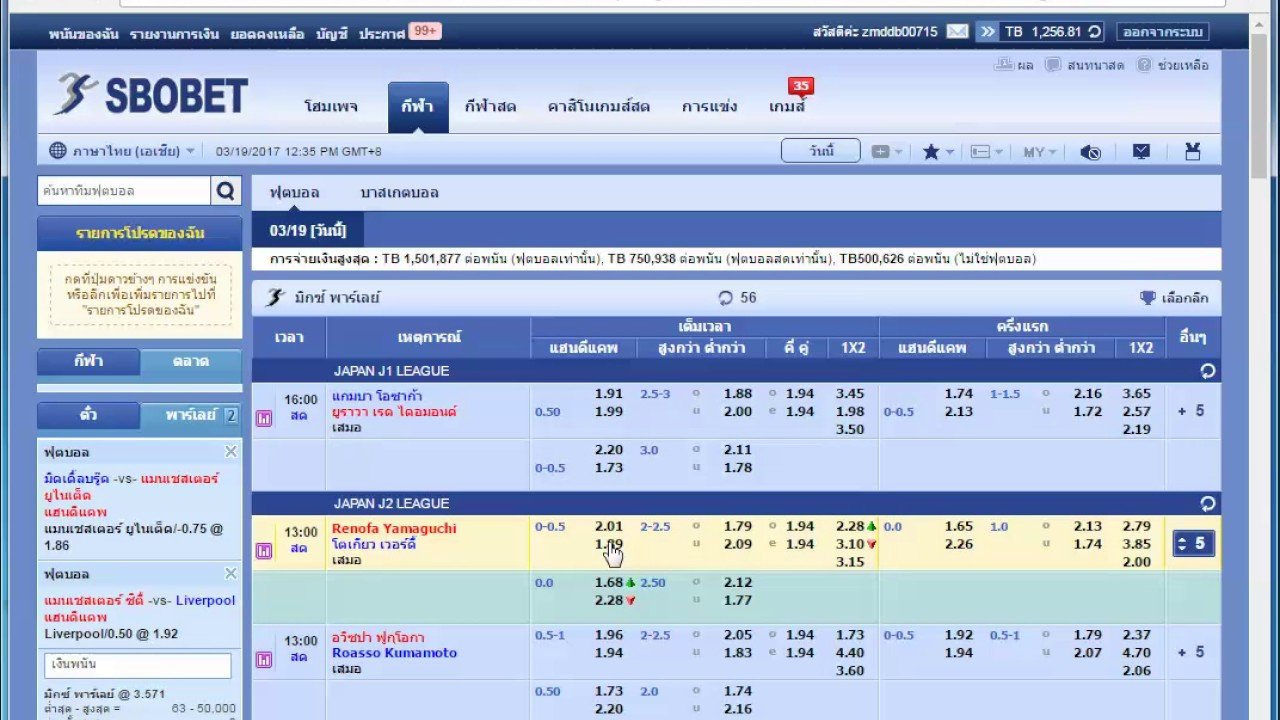Viewport: 1280px width, 720px height.
Task: Select over odds 2.05 for Roasso Kumamoto match
Action: [x=737, y=635]
